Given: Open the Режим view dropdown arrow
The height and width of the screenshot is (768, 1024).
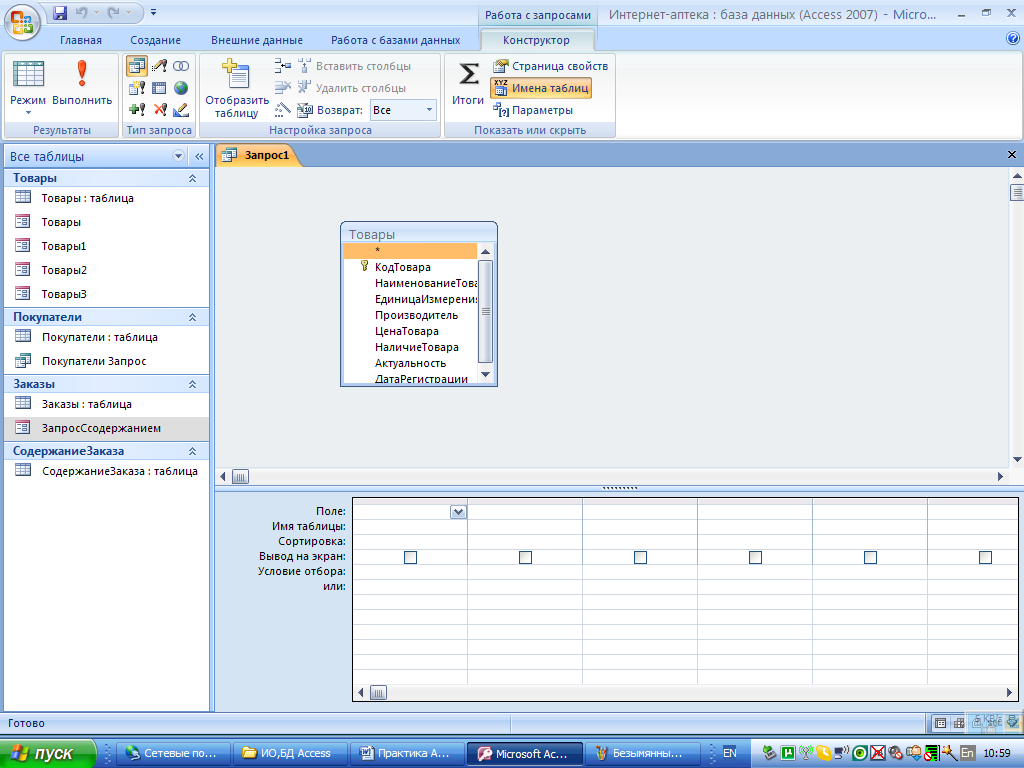Looking at the screenshot, I should pos(28,113).
